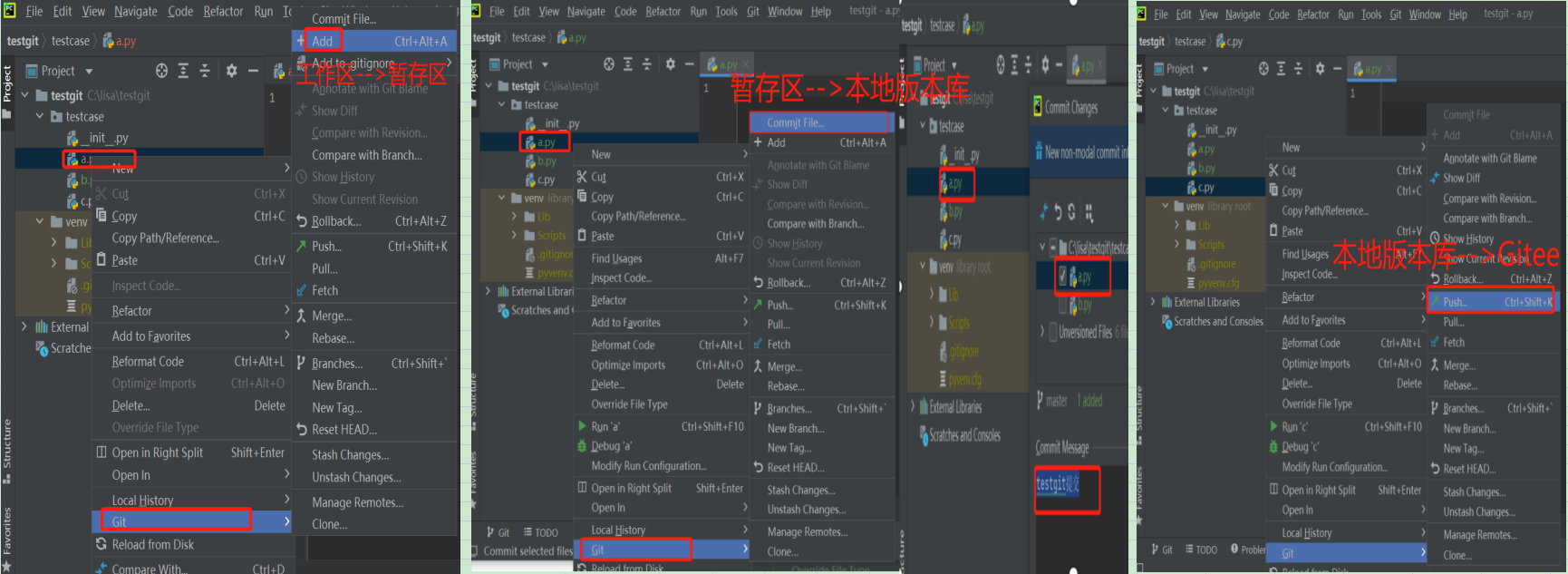Click Show Diff arrow icon in Commit Changes toolbar

pyautogui.click(x=1044, y=212)
